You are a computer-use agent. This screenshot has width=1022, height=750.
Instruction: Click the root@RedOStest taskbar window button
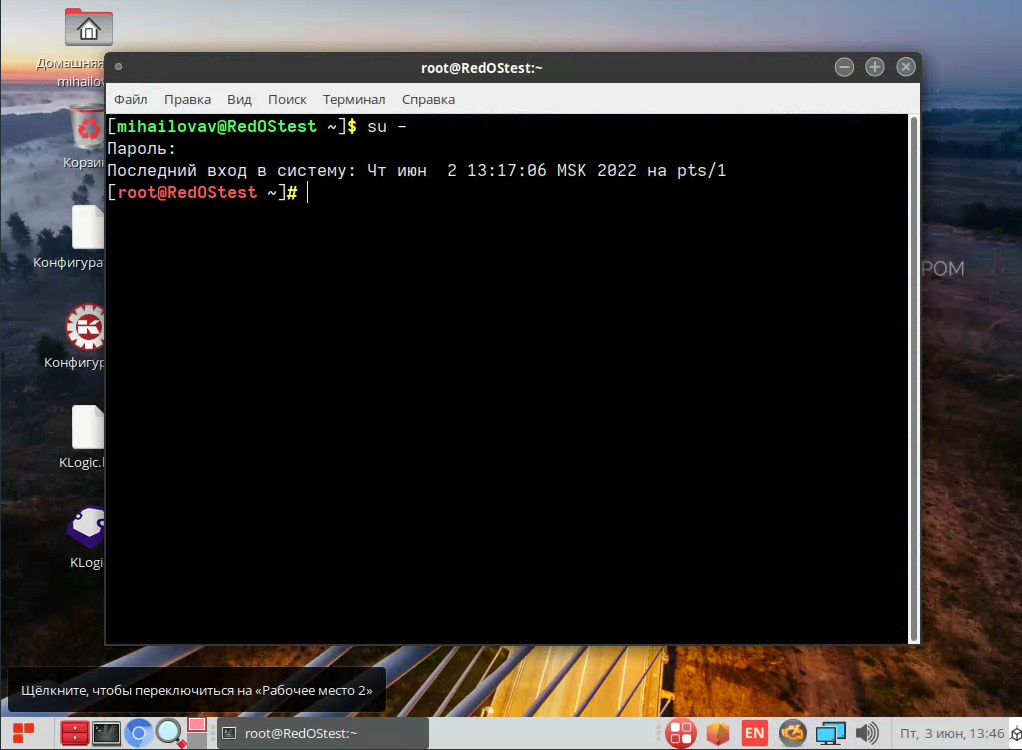point(322,733)
